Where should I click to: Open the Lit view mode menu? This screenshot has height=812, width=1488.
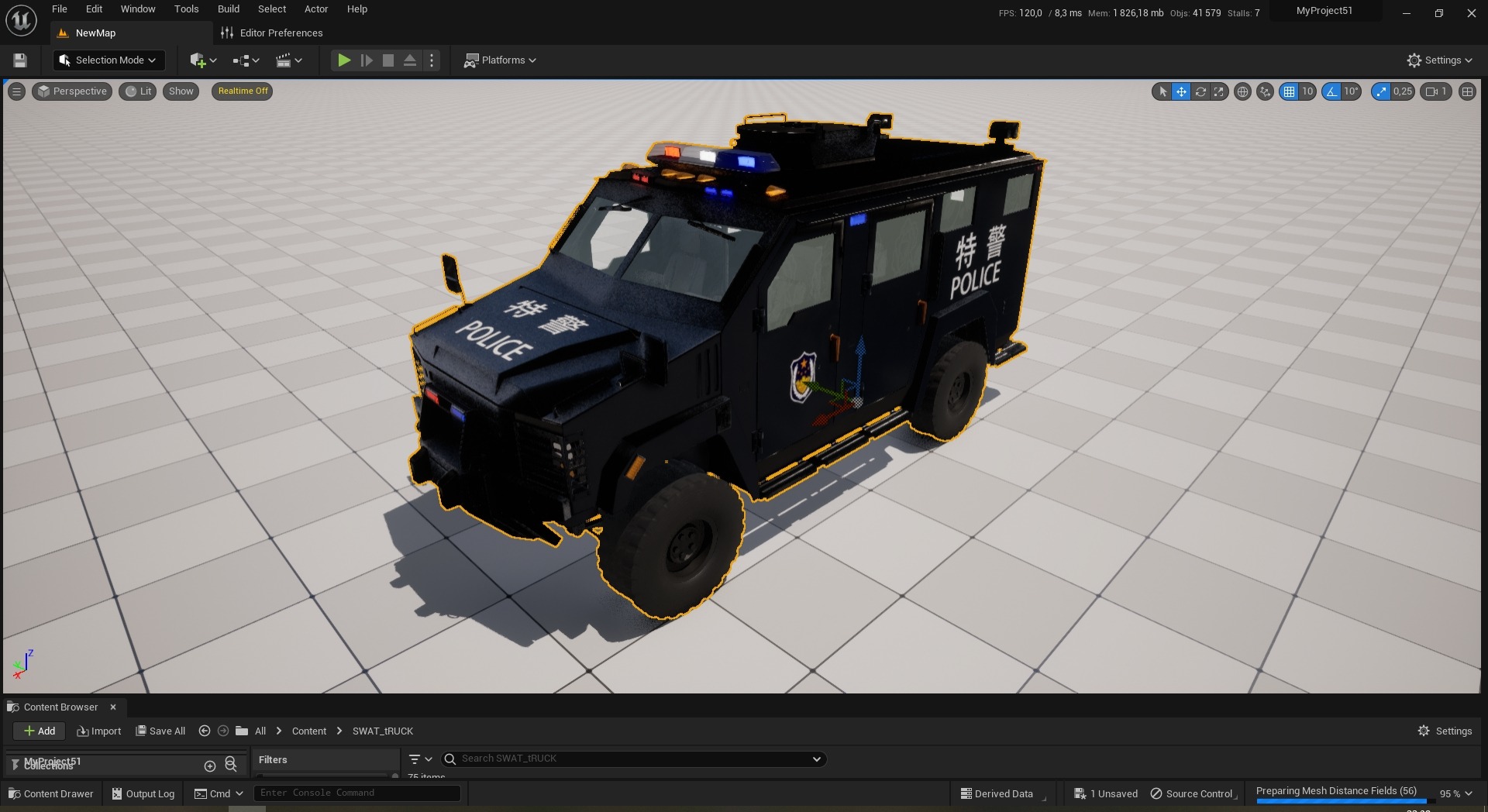click(x=138, y=91)
